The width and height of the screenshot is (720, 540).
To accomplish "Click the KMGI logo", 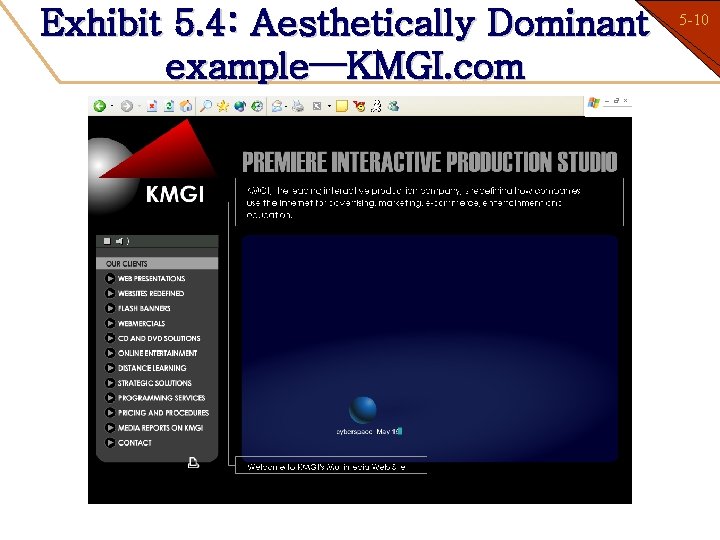I will [x=153, y=167].
